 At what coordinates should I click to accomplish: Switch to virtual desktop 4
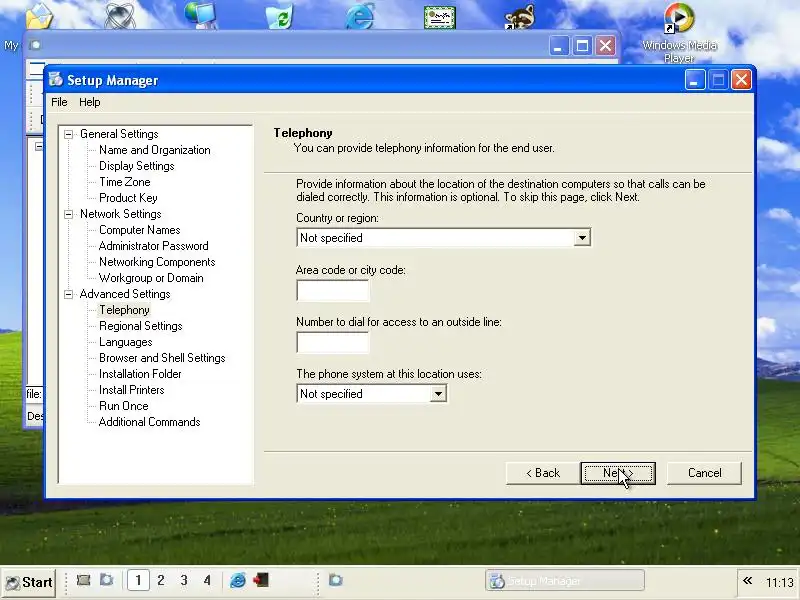click(x=207, y=580)
